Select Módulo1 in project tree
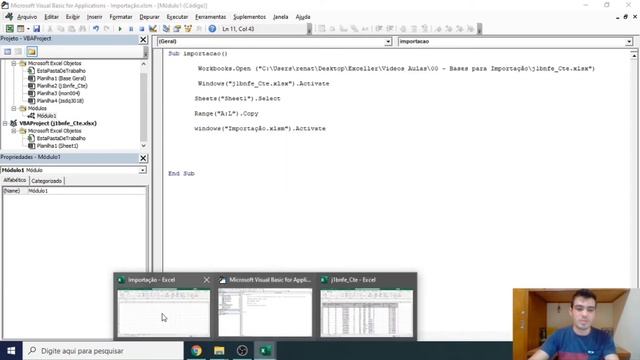 click(x=46, y=116)
